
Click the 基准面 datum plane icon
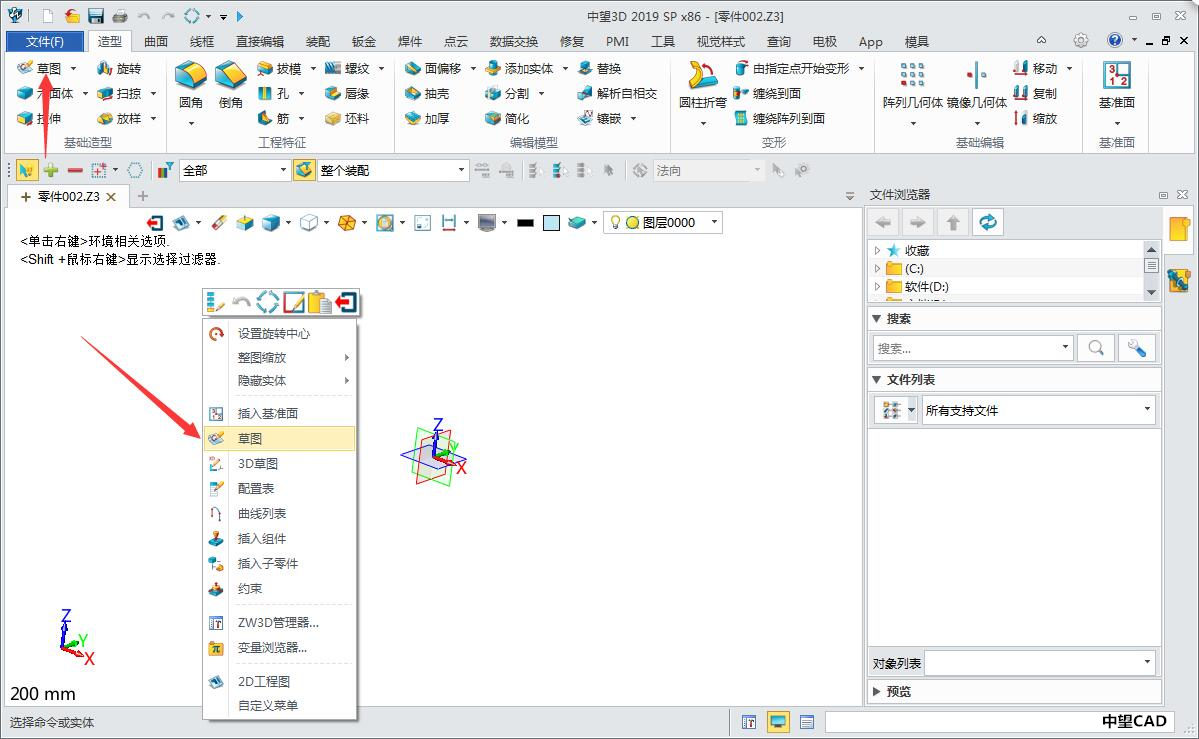point(1116,77)
